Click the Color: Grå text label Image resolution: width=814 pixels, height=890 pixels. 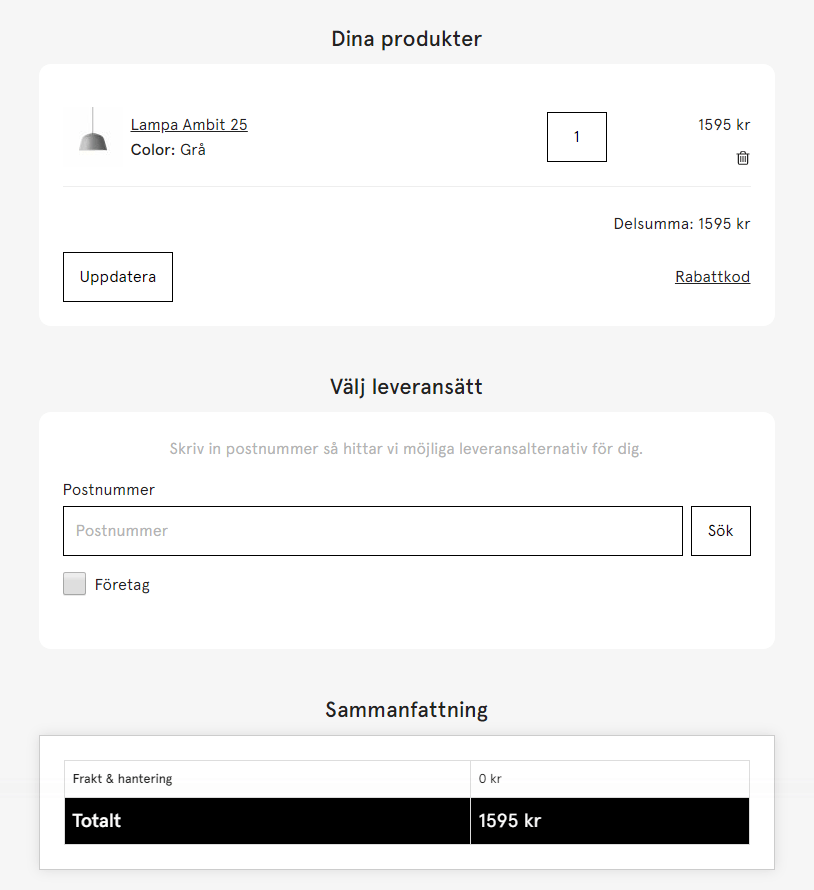tap(167, 149)
